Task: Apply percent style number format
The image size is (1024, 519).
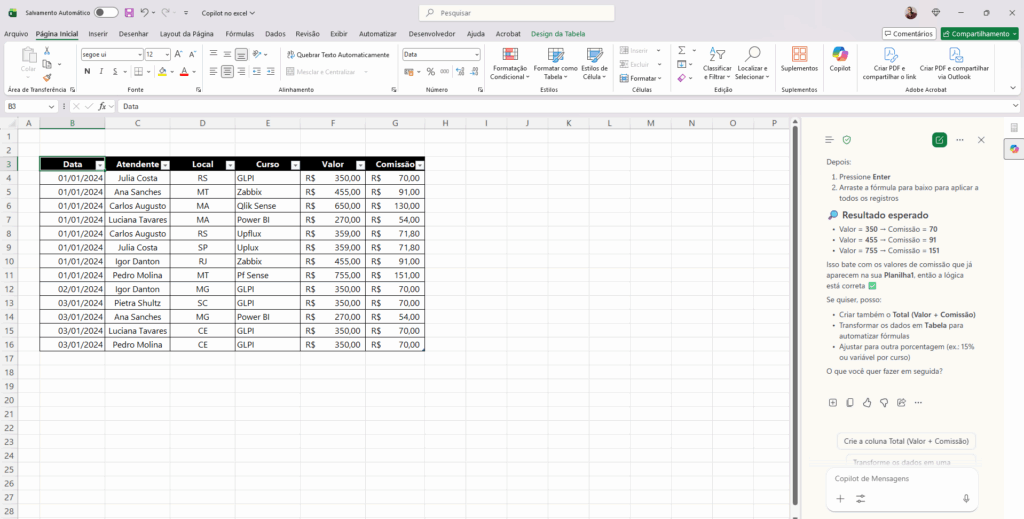Action: click(x=431, y=72)
